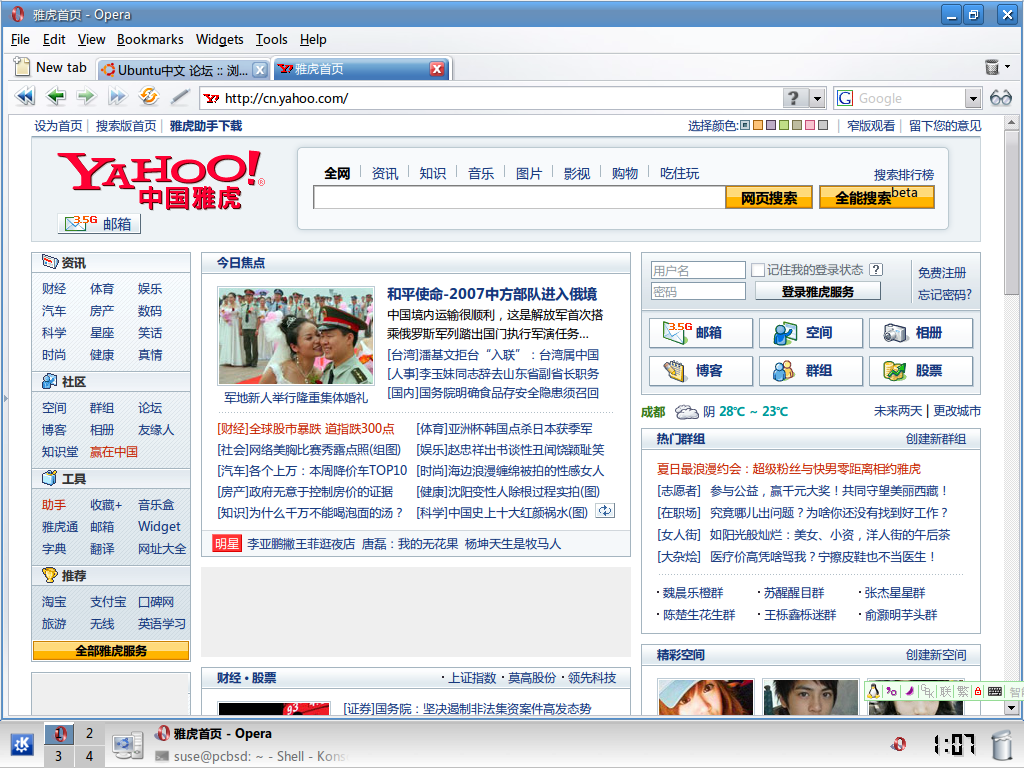Image resolution: width=1024 pixels, height=768 pixels.
Task: Open the 博客 blog icon button
Action: (701, 371)
